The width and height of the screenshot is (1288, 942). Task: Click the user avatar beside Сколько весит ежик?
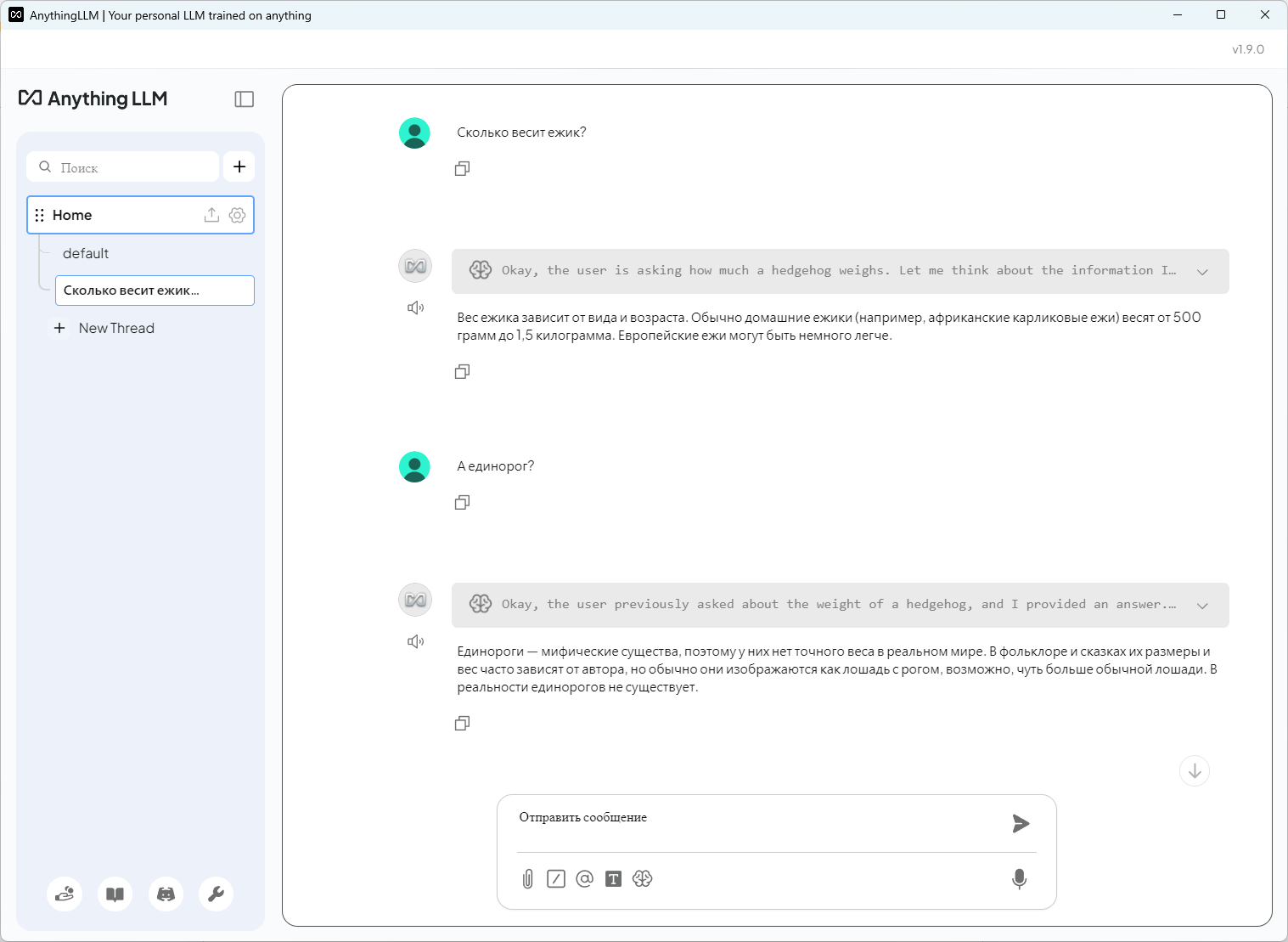[x=414, y=133]
